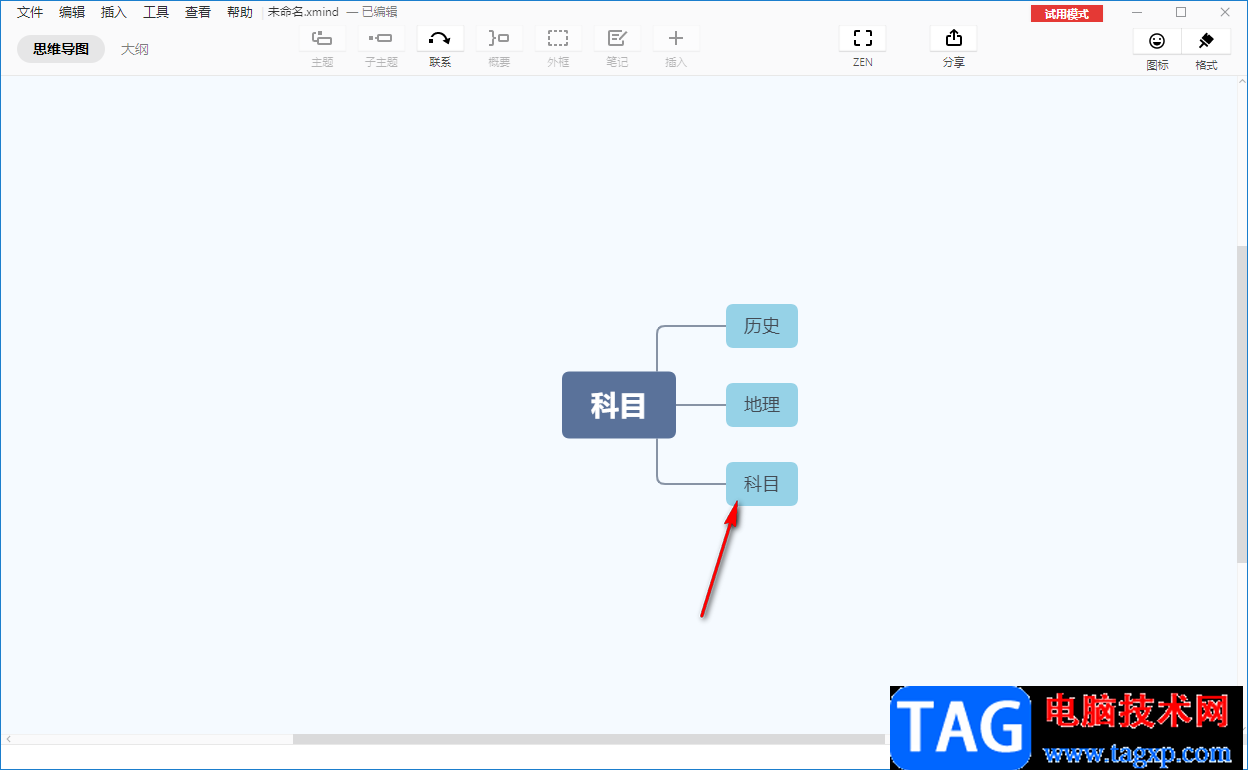
Task: Select the 地理 subtopic node
Action: (x=762, y=405)
